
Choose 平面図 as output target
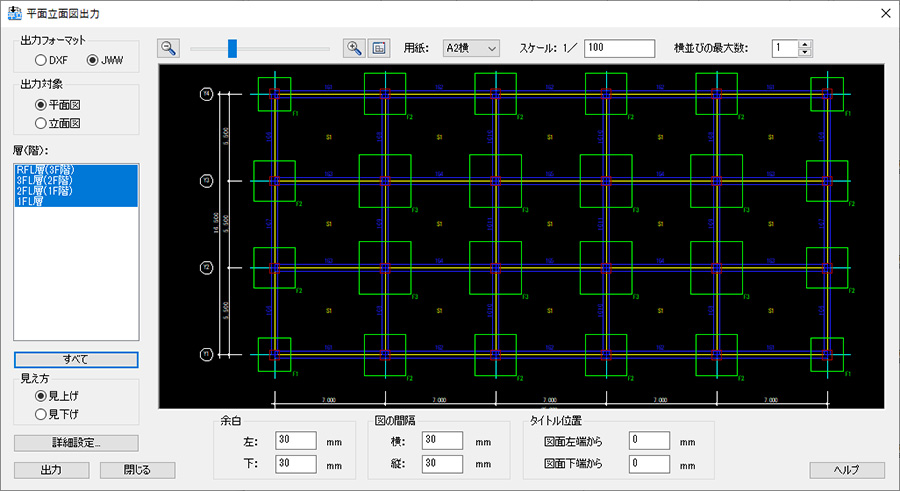coord(57,105)
